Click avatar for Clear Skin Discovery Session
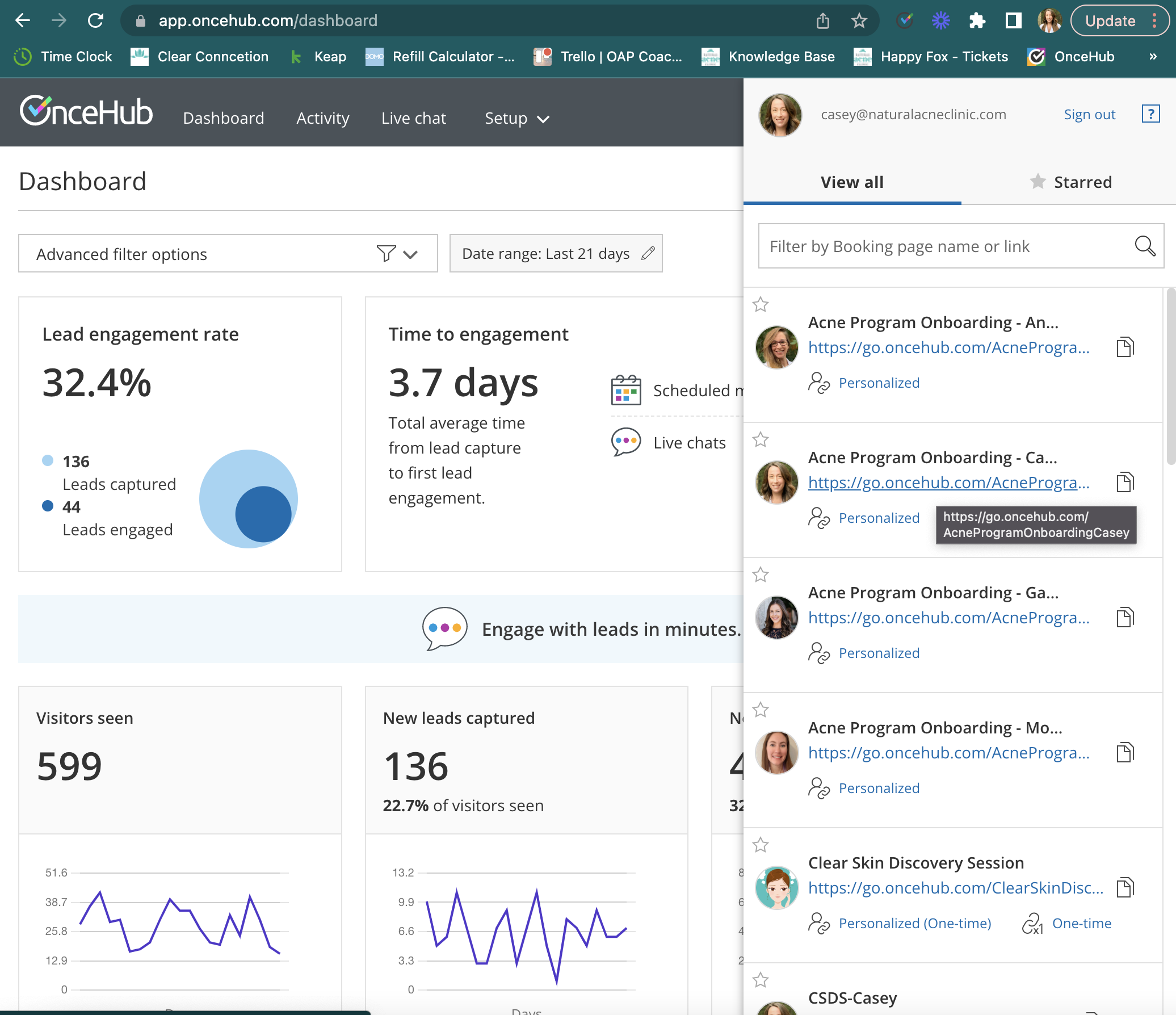This screenshot has height=1015, width=1176. (x=776, y=888)
